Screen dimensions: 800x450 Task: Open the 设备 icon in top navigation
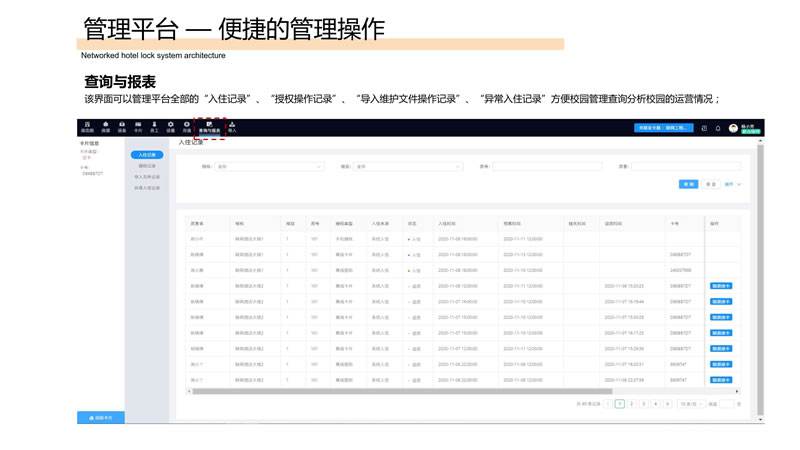[122, 127]
